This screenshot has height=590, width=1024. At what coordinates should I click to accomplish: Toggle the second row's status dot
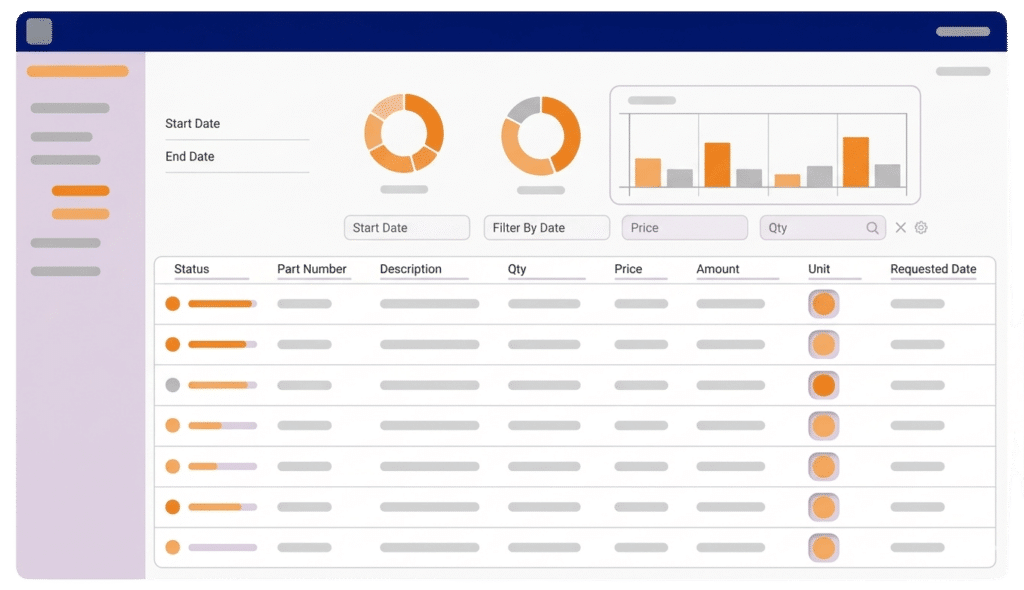tap(172, 344)
